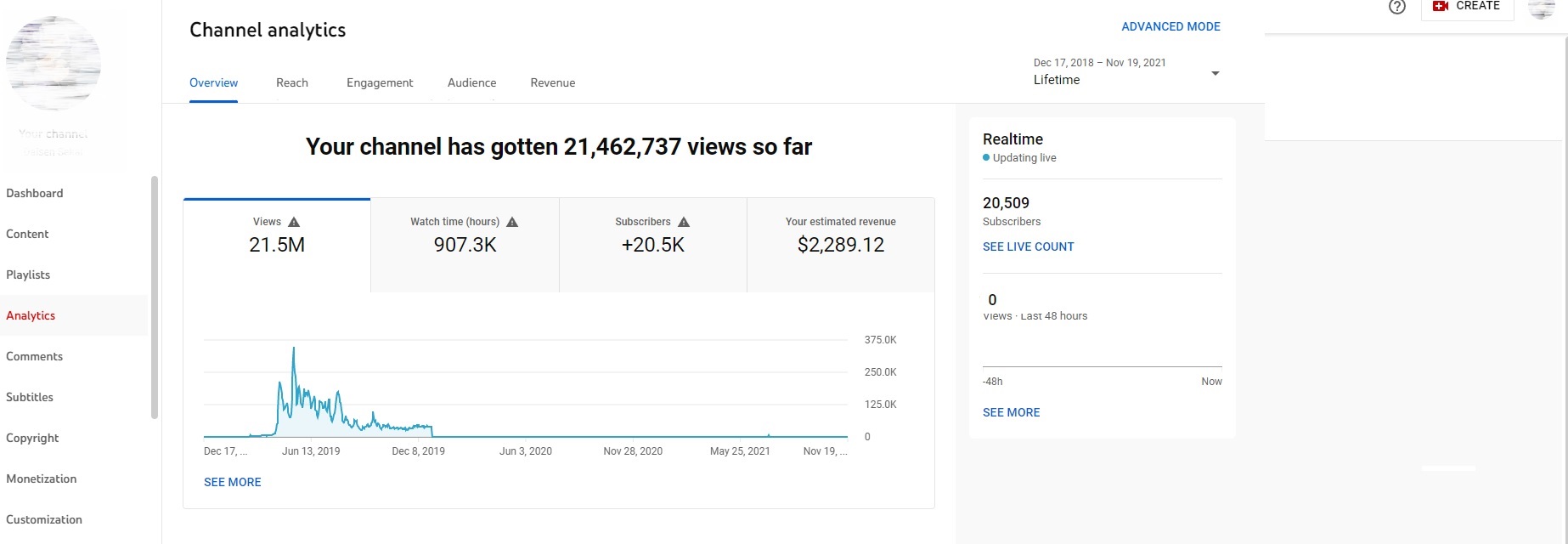Click SEE MORE under the views chart
1568x544 pixels.
pyautogui.click(x=233, y=482)
